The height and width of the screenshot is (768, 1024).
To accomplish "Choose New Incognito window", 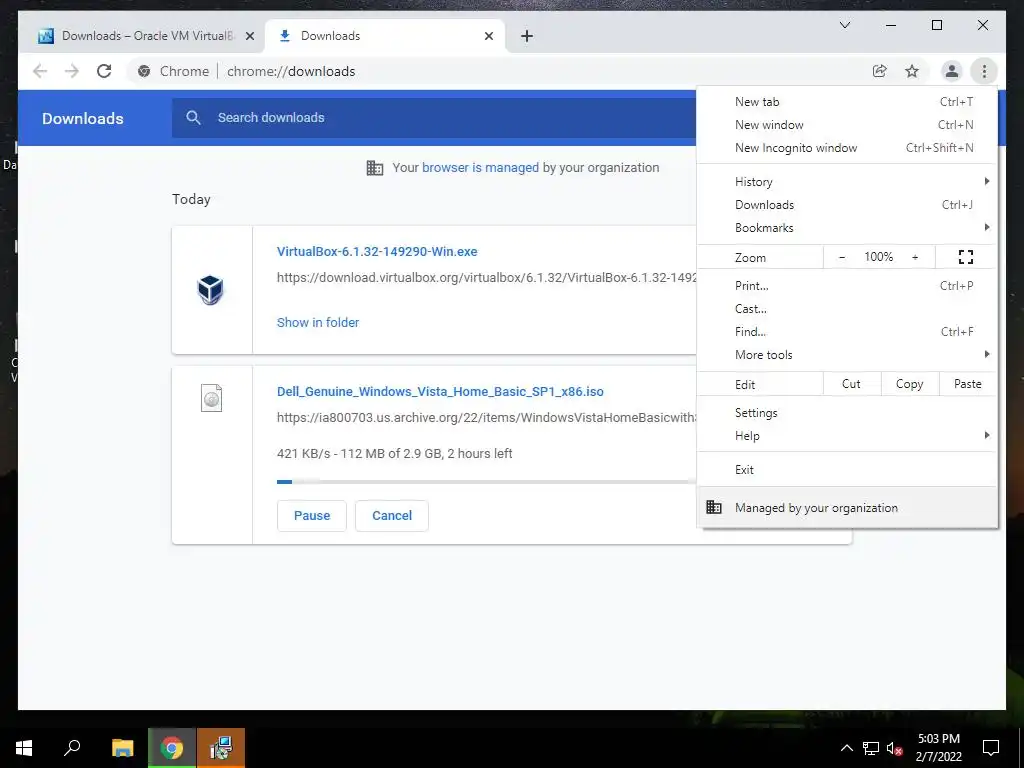I will 847,148.
